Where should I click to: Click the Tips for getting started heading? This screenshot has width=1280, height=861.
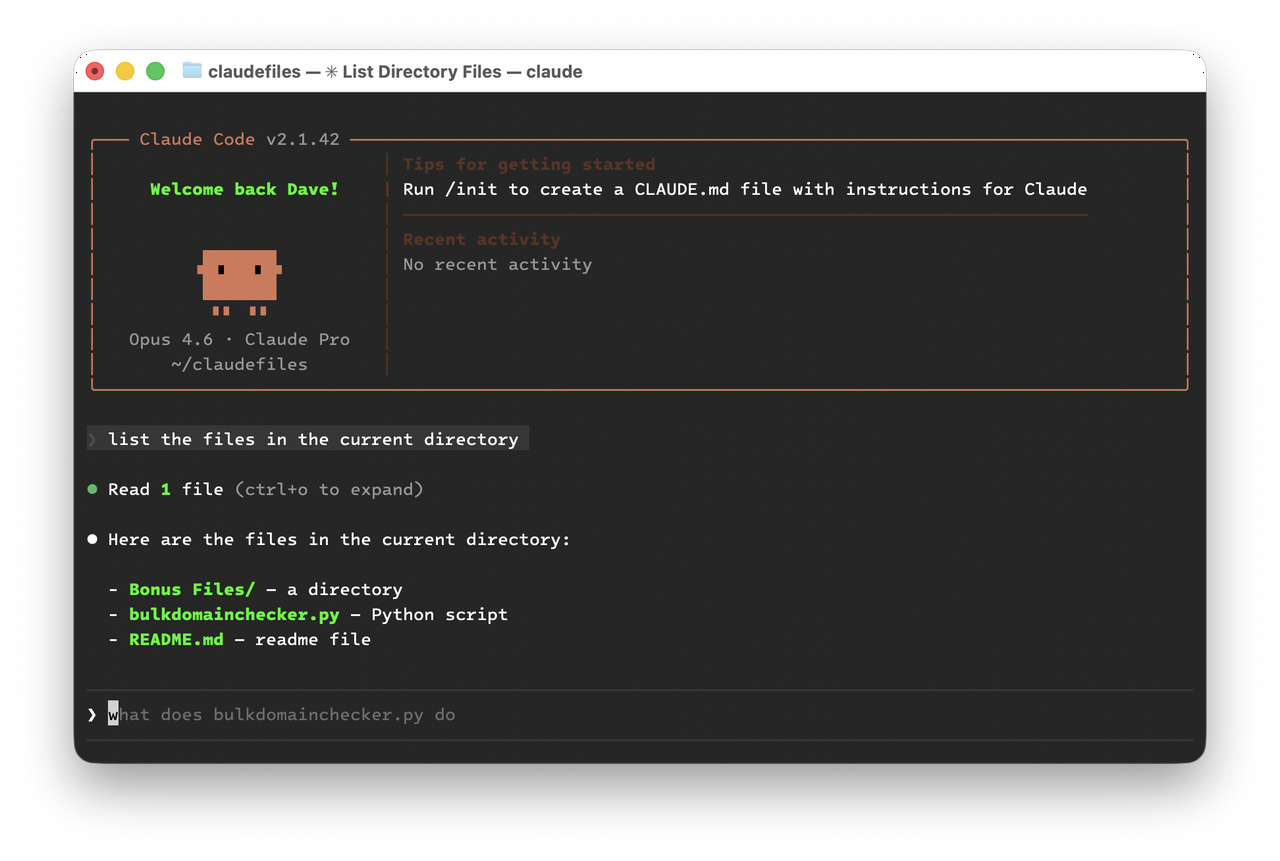pos(529,164)
